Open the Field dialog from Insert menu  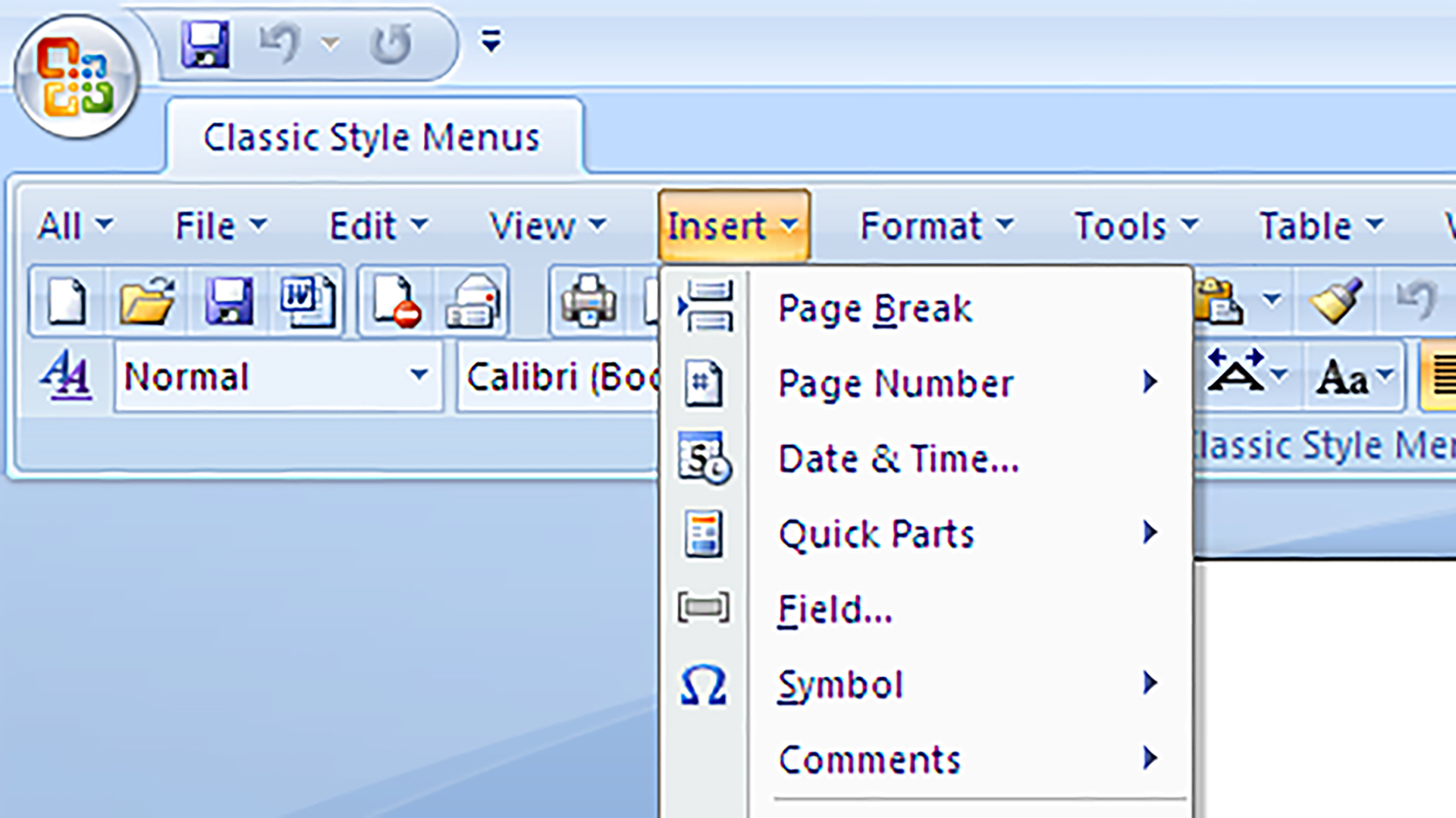click(833, 609)
